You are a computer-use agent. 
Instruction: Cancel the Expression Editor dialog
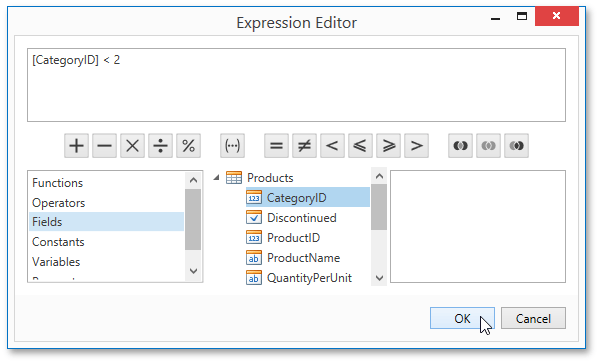pyautogui.click(x=533, y=318)
